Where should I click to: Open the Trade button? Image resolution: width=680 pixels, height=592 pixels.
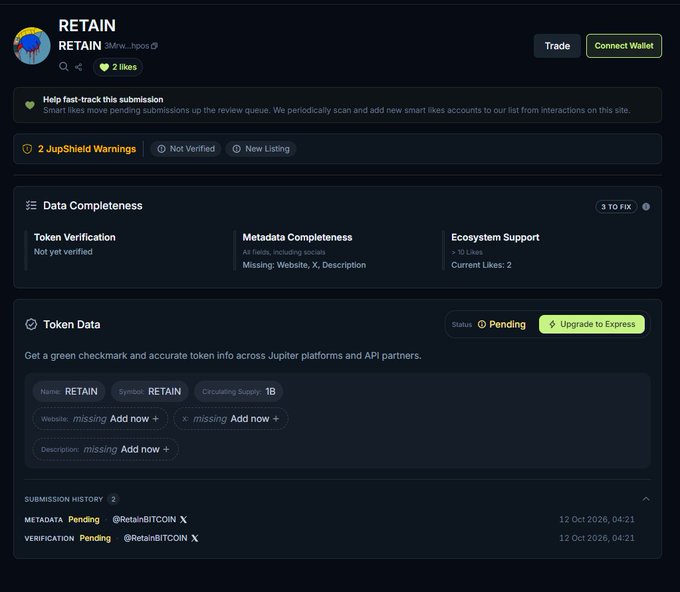[x=557, y=46]
